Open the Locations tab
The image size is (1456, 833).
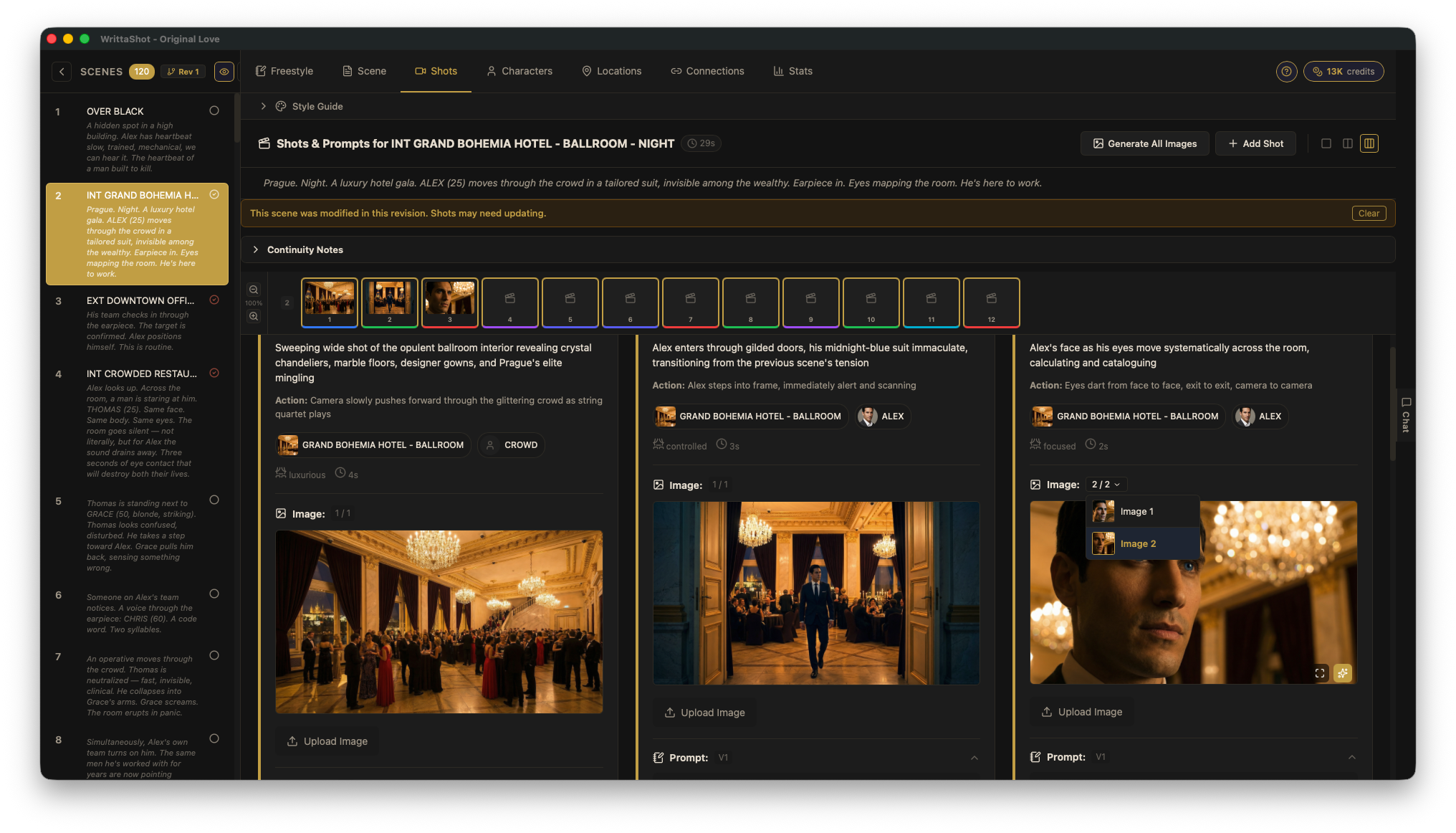(x=611, y=71)
